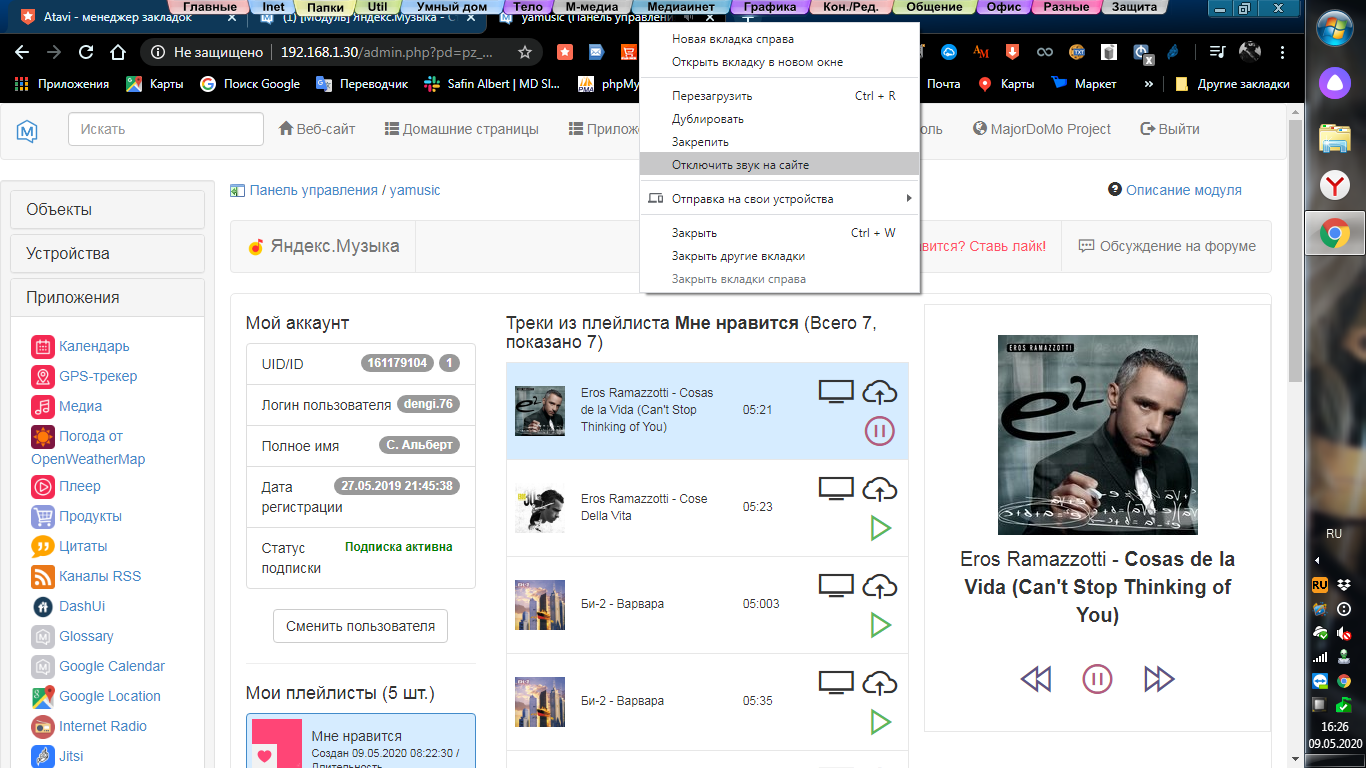Open the Веб-сайт navigation link
The height and width of the screenshot is (768, 1366).
317,129
